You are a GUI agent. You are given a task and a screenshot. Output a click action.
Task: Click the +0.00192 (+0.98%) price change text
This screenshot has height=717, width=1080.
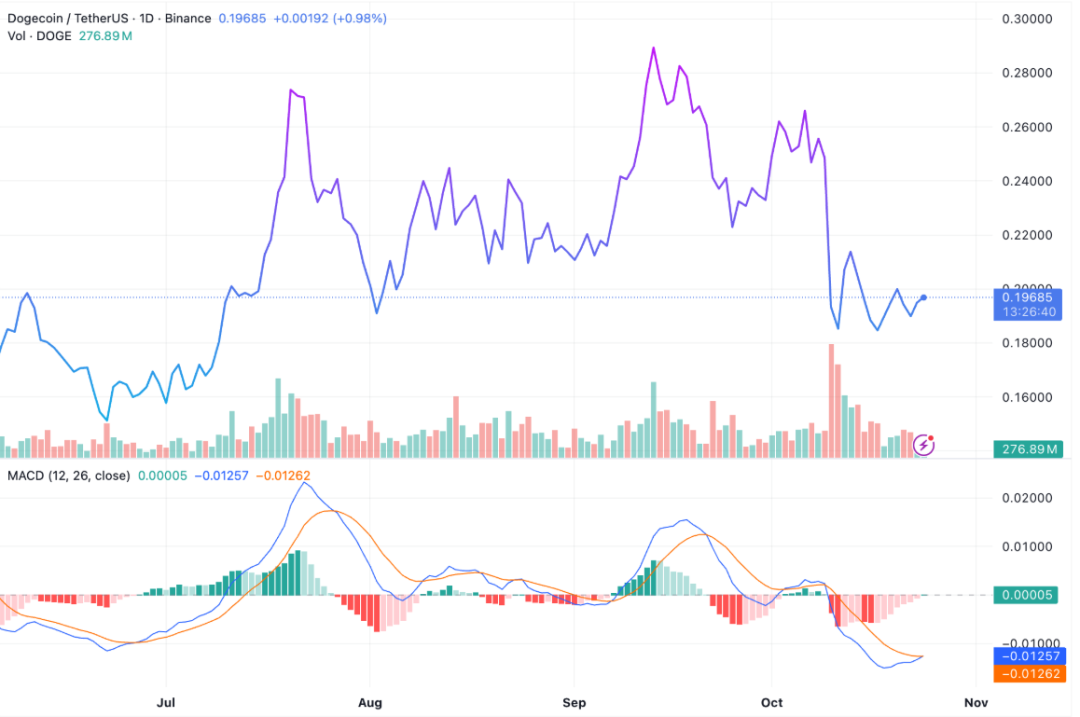tap(326, 18)
